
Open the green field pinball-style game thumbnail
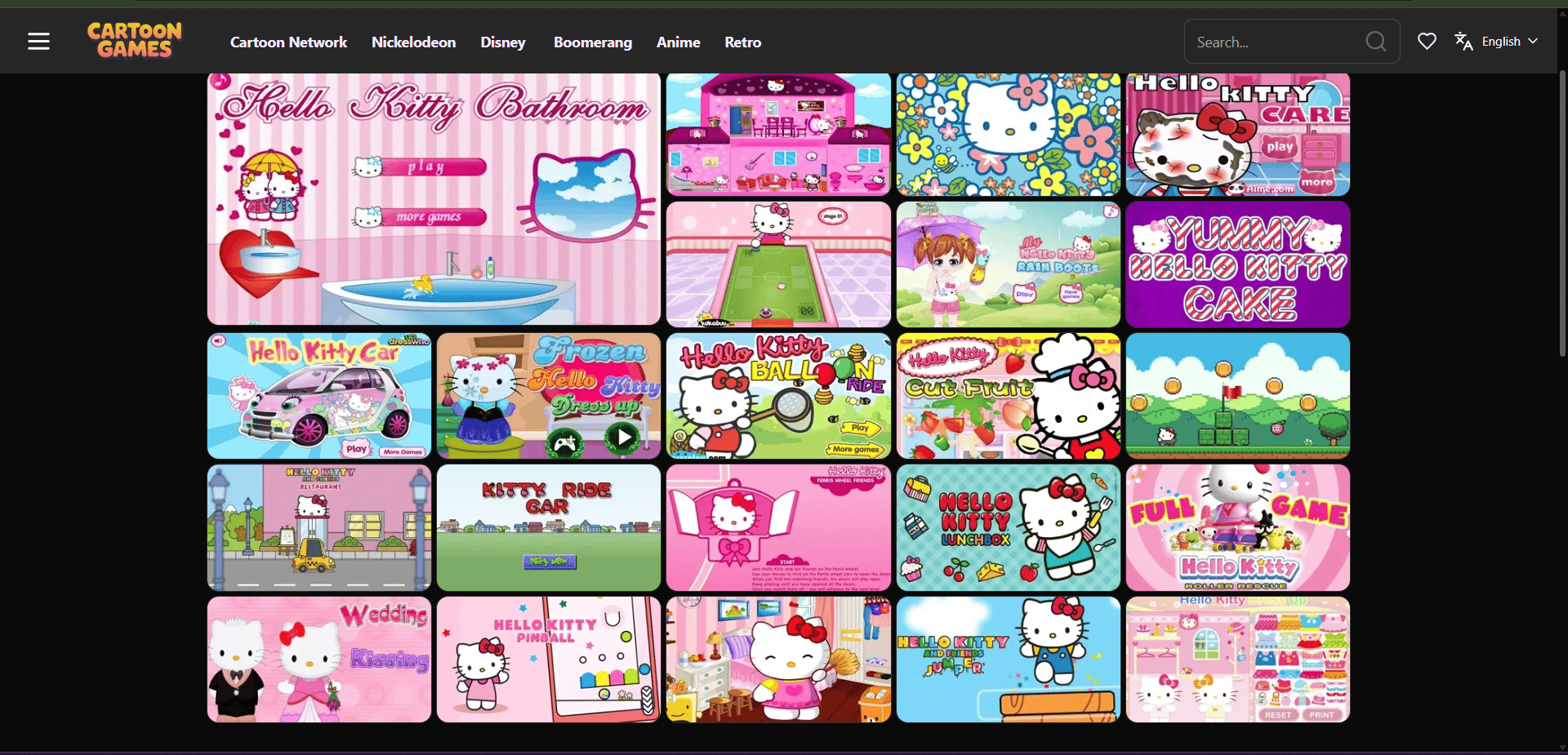pos(778,264)
